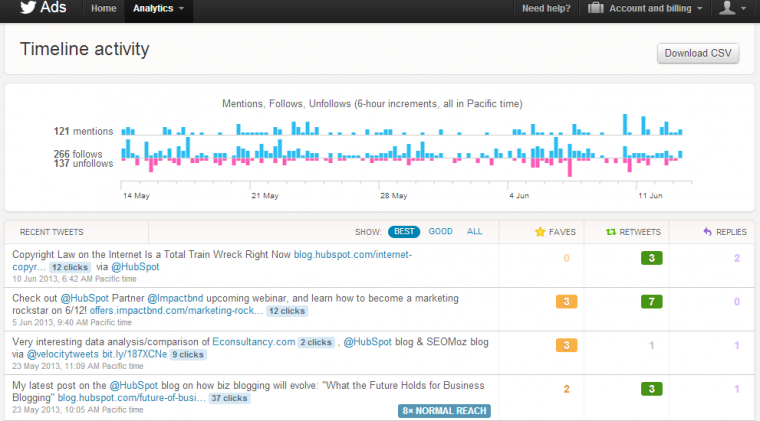The height and width of the screenshot is (421, 760).
Task: Click the 2 clicks badge by Econsultancy.com
Action: [316, 343]
